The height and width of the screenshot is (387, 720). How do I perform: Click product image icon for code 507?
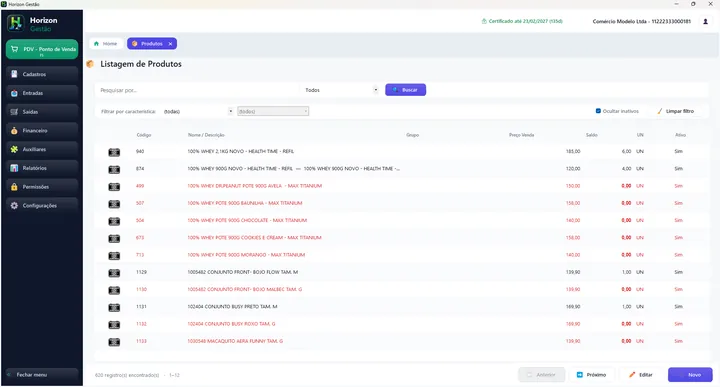click(114, 204)
